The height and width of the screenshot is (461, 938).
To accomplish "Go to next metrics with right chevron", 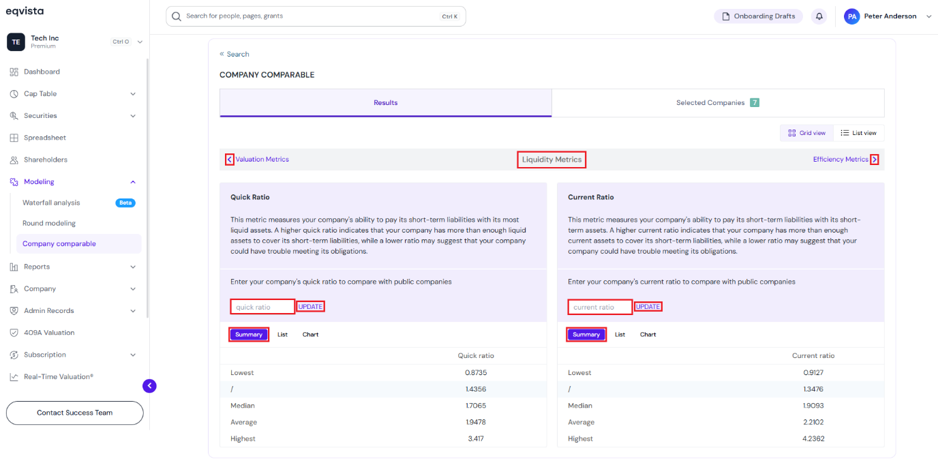I will tap(875, 160).
